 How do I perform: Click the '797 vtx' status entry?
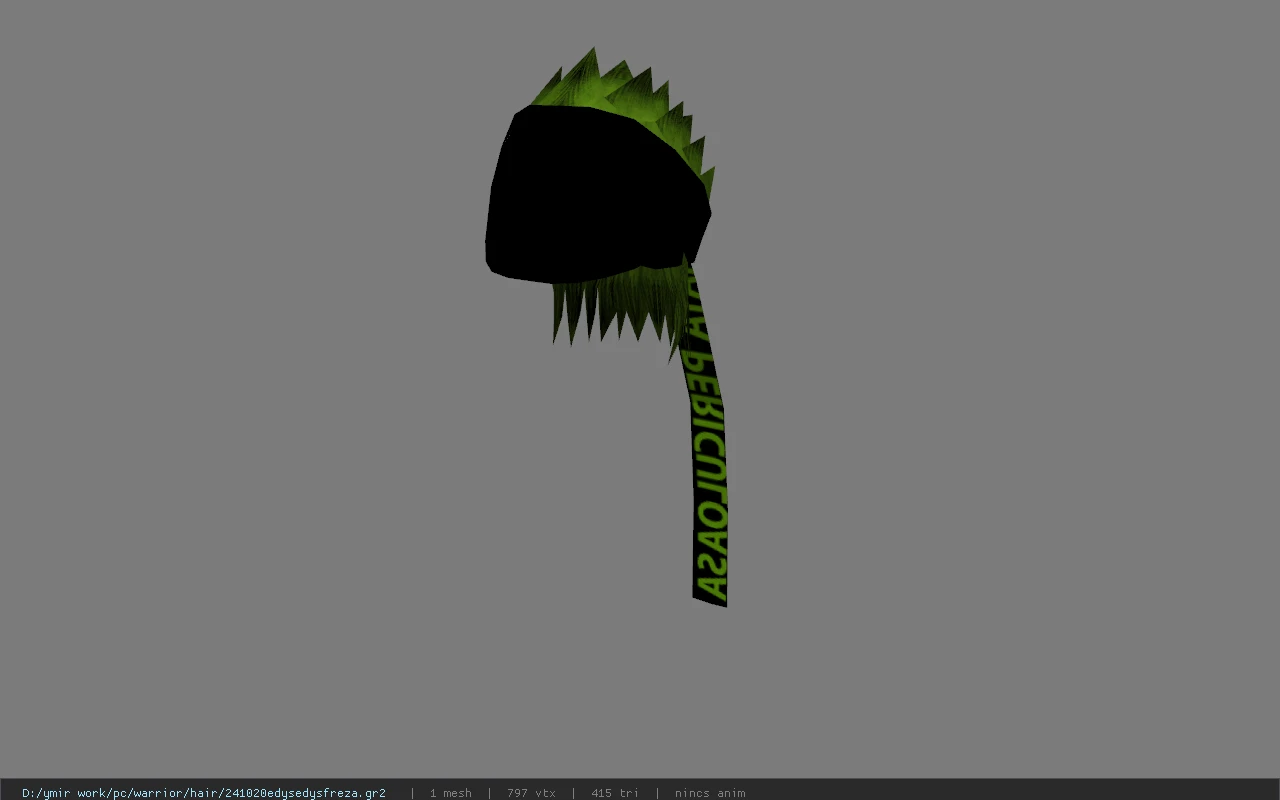pyautogui.click(x=531, y=793)
